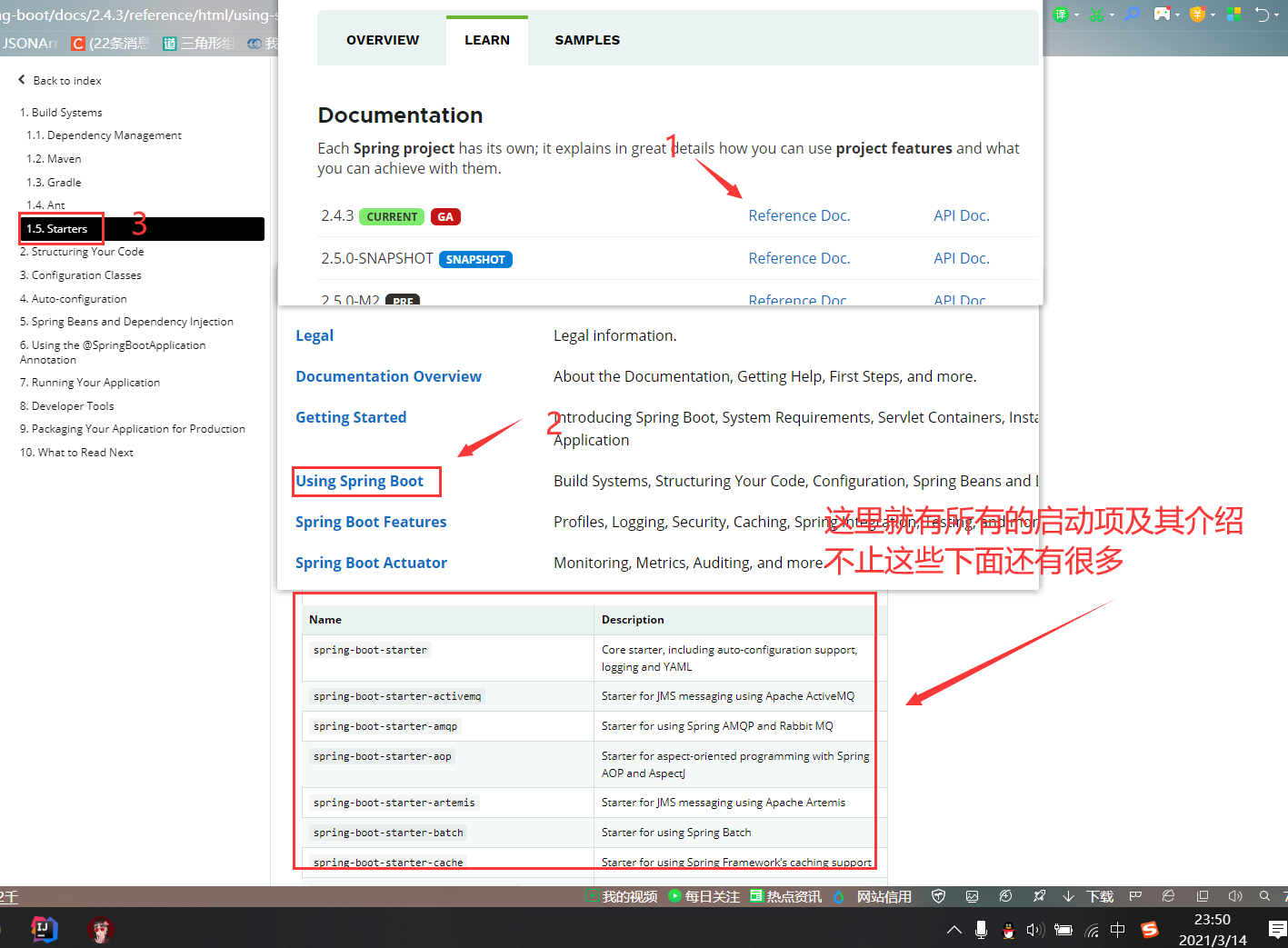1288x948 pixels.
Task: Click the Sogou input S icon in tray
Action: [1149, 930]
